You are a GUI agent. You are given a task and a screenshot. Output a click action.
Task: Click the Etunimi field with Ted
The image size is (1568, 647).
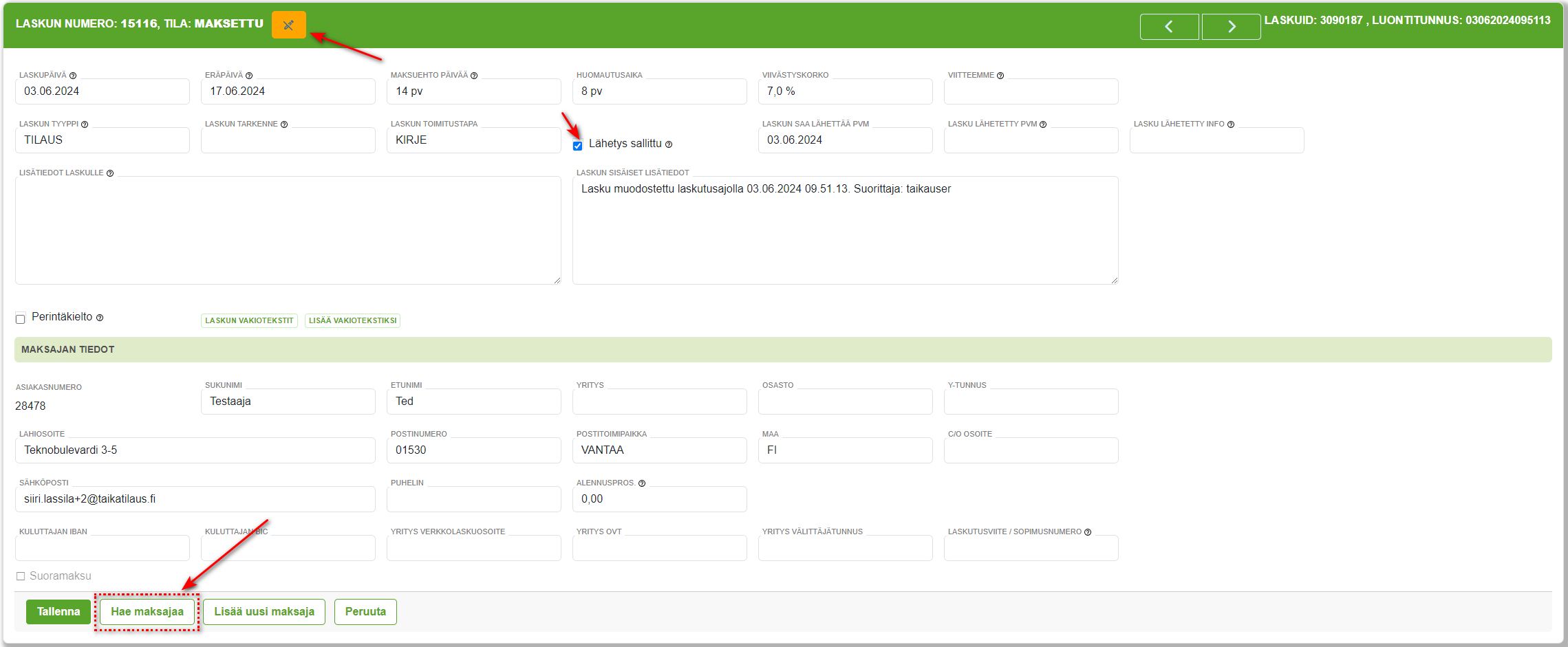(474, 402)
